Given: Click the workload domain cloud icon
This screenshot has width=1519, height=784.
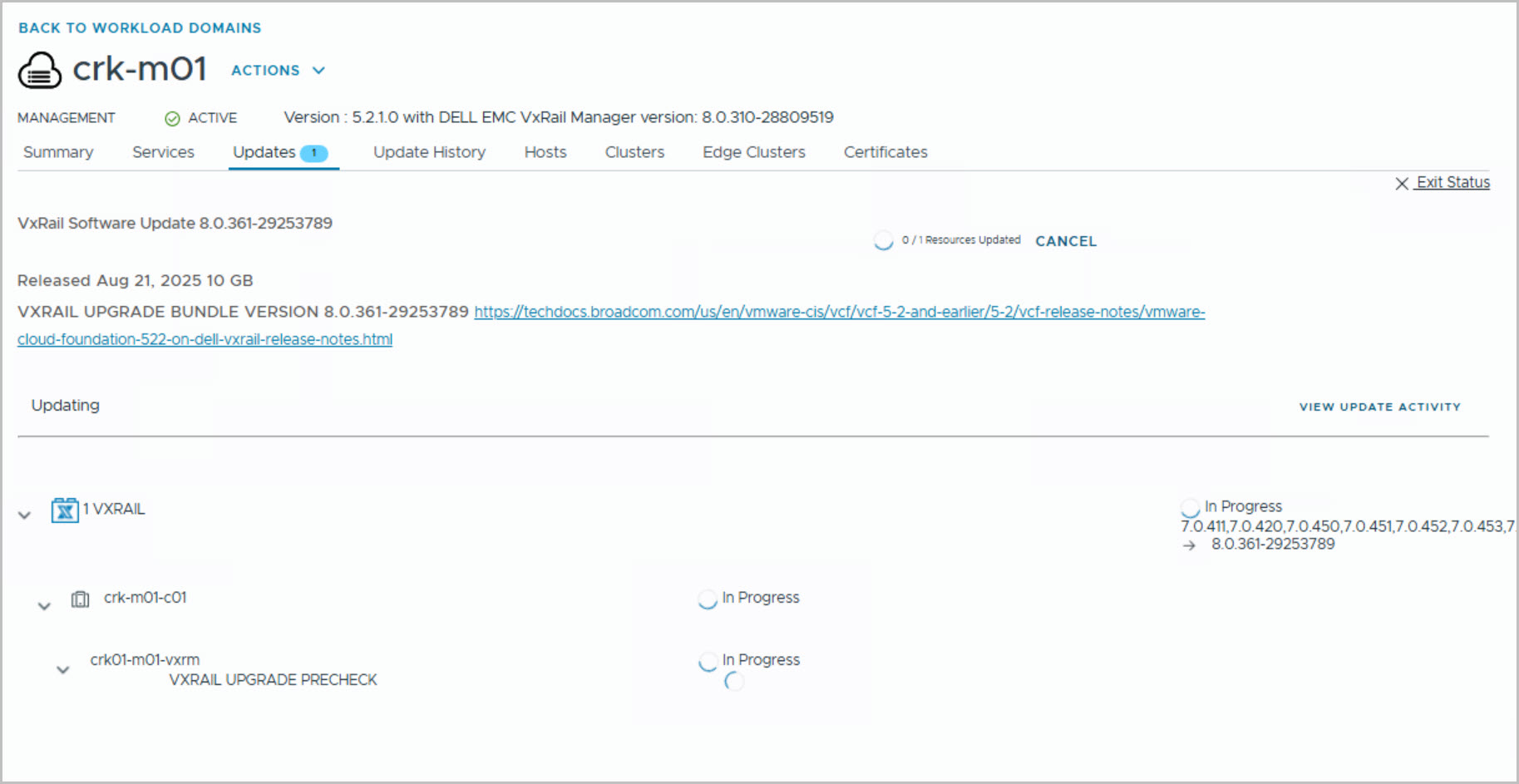Looking at the screenshot, I should tap(40, 70).
